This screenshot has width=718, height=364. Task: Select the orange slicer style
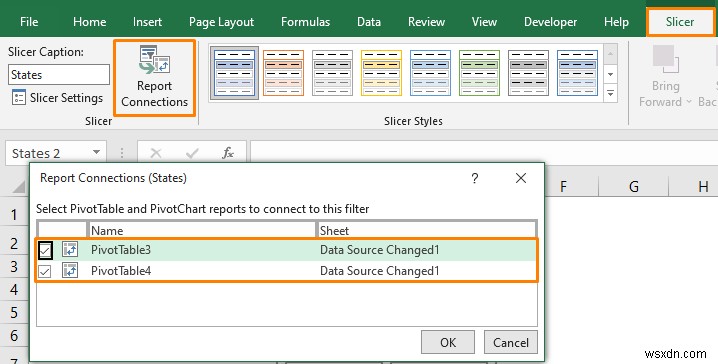pyautogui.click(x=283, y=73)
